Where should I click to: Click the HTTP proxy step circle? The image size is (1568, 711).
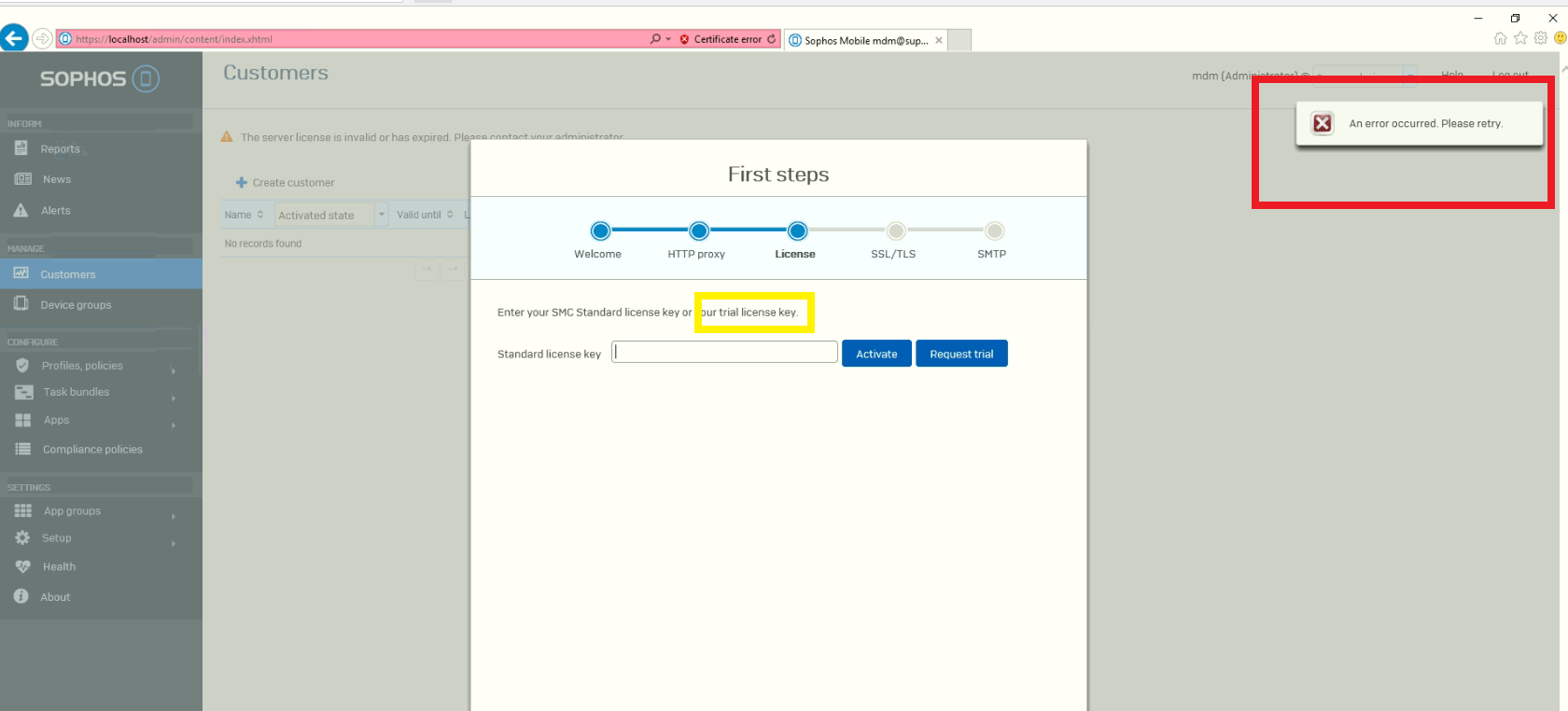pos(699,230)
